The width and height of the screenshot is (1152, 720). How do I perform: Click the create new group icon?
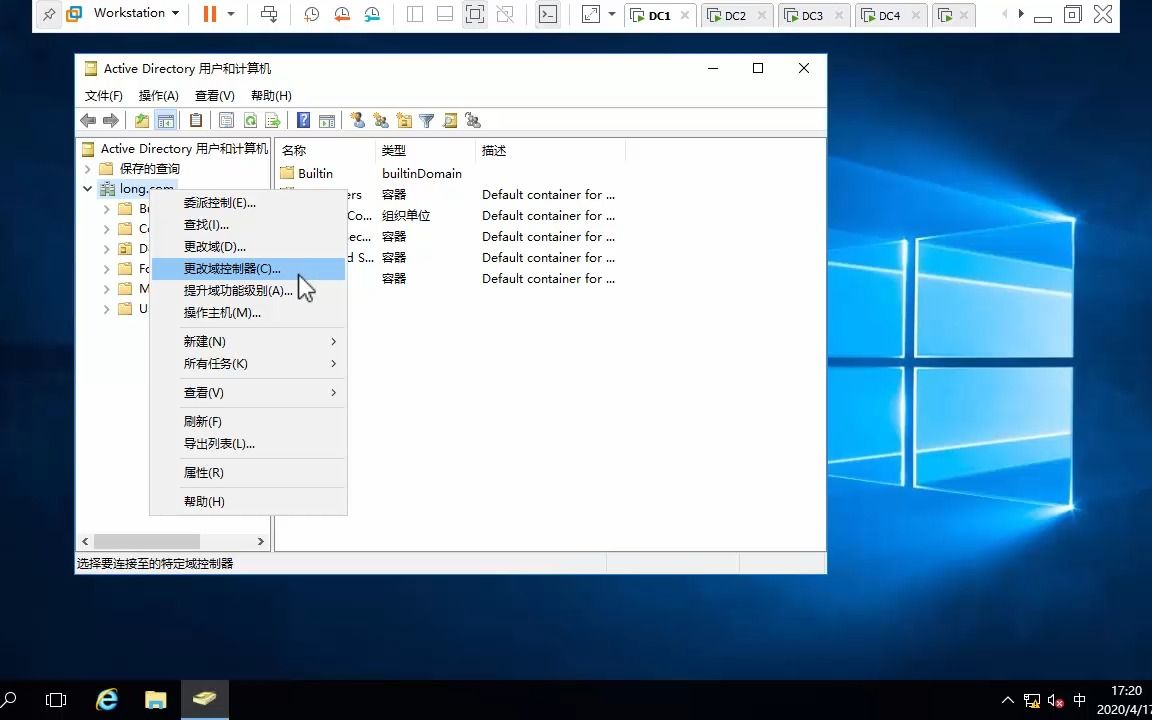pos(381,120)
